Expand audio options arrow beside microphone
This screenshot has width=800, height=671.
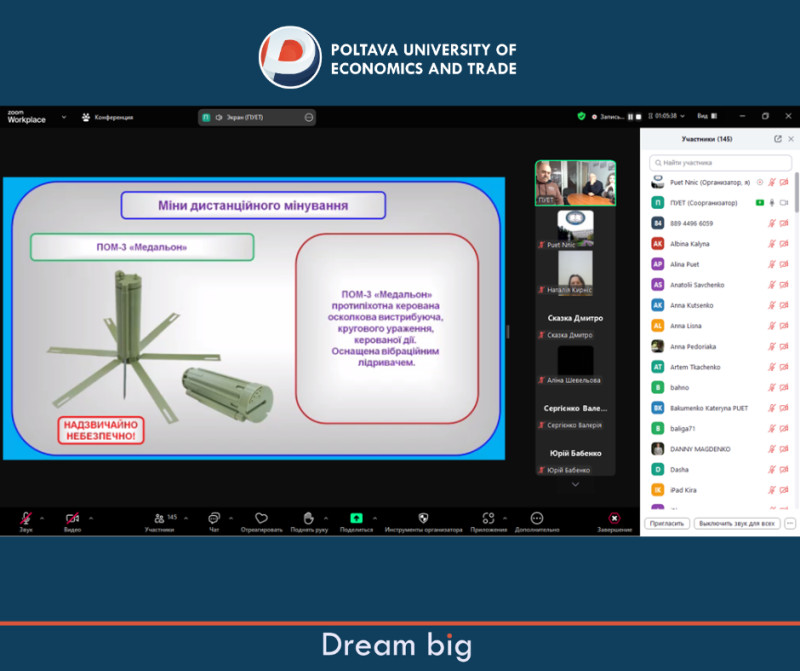[42, 517]
